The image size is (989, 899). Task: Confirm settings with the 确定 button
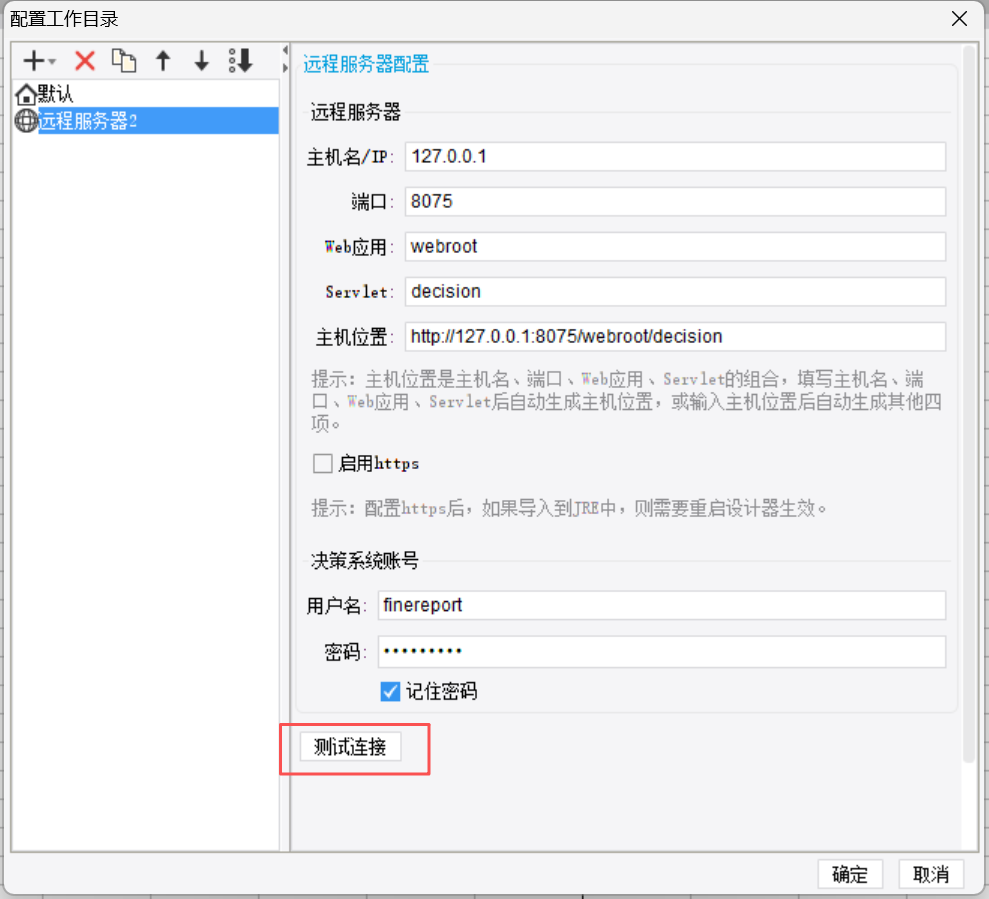850,874
